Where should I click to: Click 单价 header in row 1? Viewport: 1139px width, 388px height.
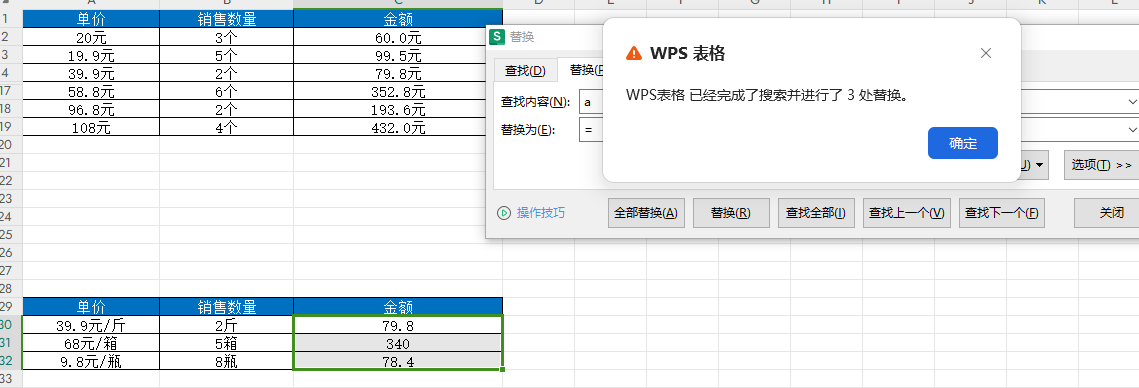91,19
